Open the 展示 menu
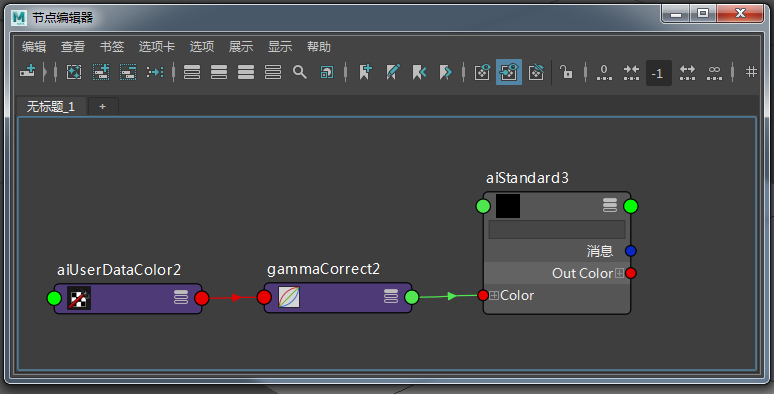This screenshot has height=394, width=774. 241,47
